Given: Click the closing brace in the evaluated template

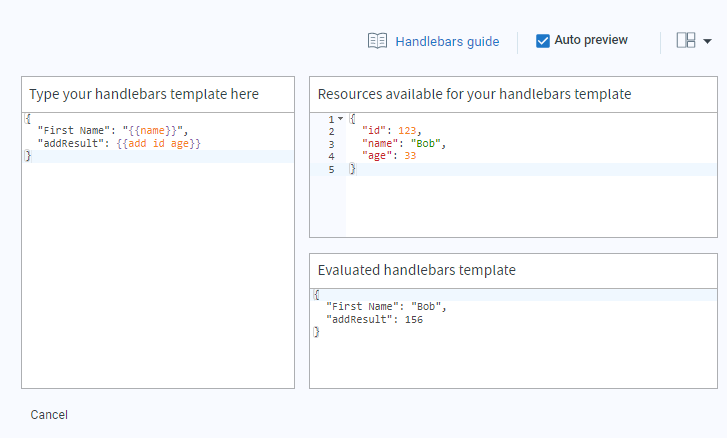Looking at the screenshot, I should click(x=316, y=332).
